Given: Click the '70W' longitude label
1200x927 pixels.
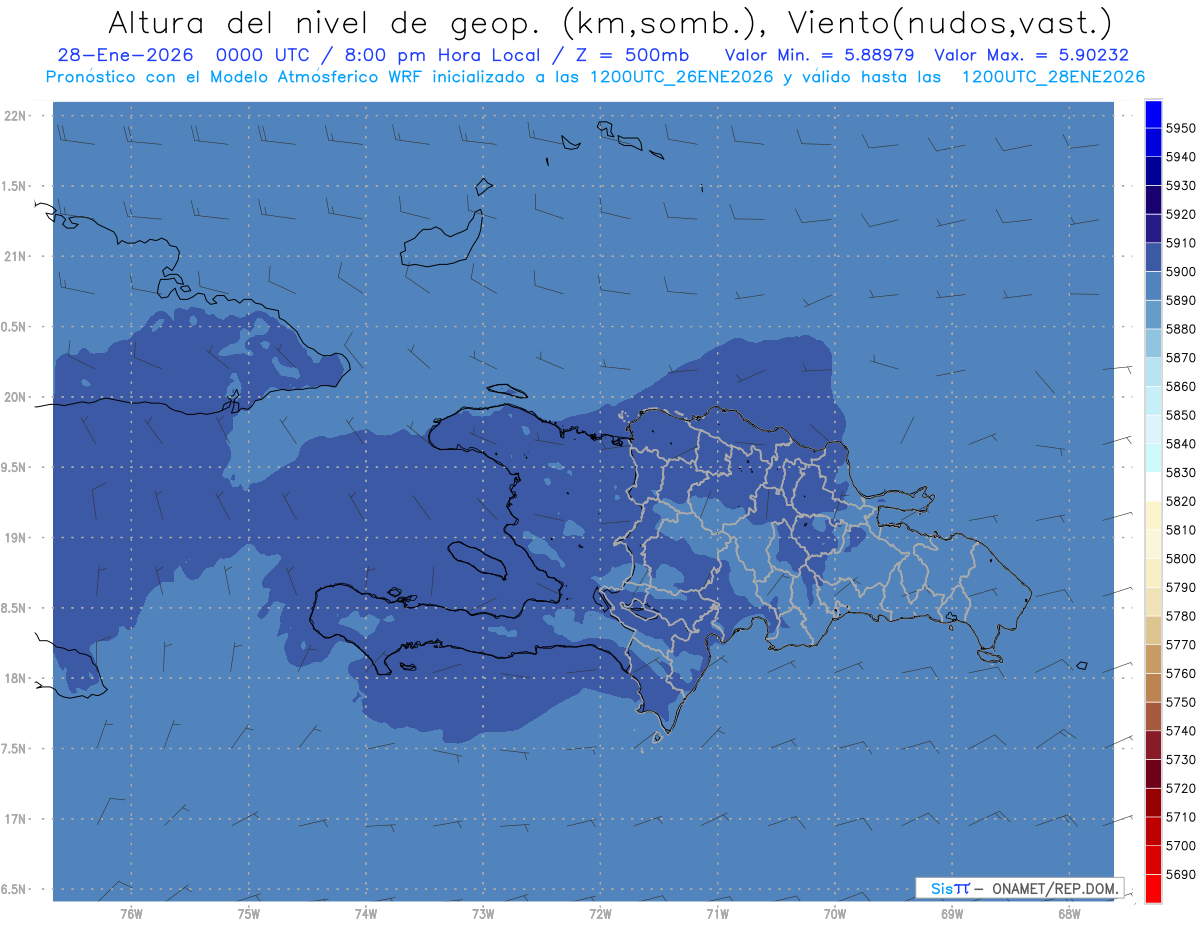Looking at the screenshot, I should 835,914.
